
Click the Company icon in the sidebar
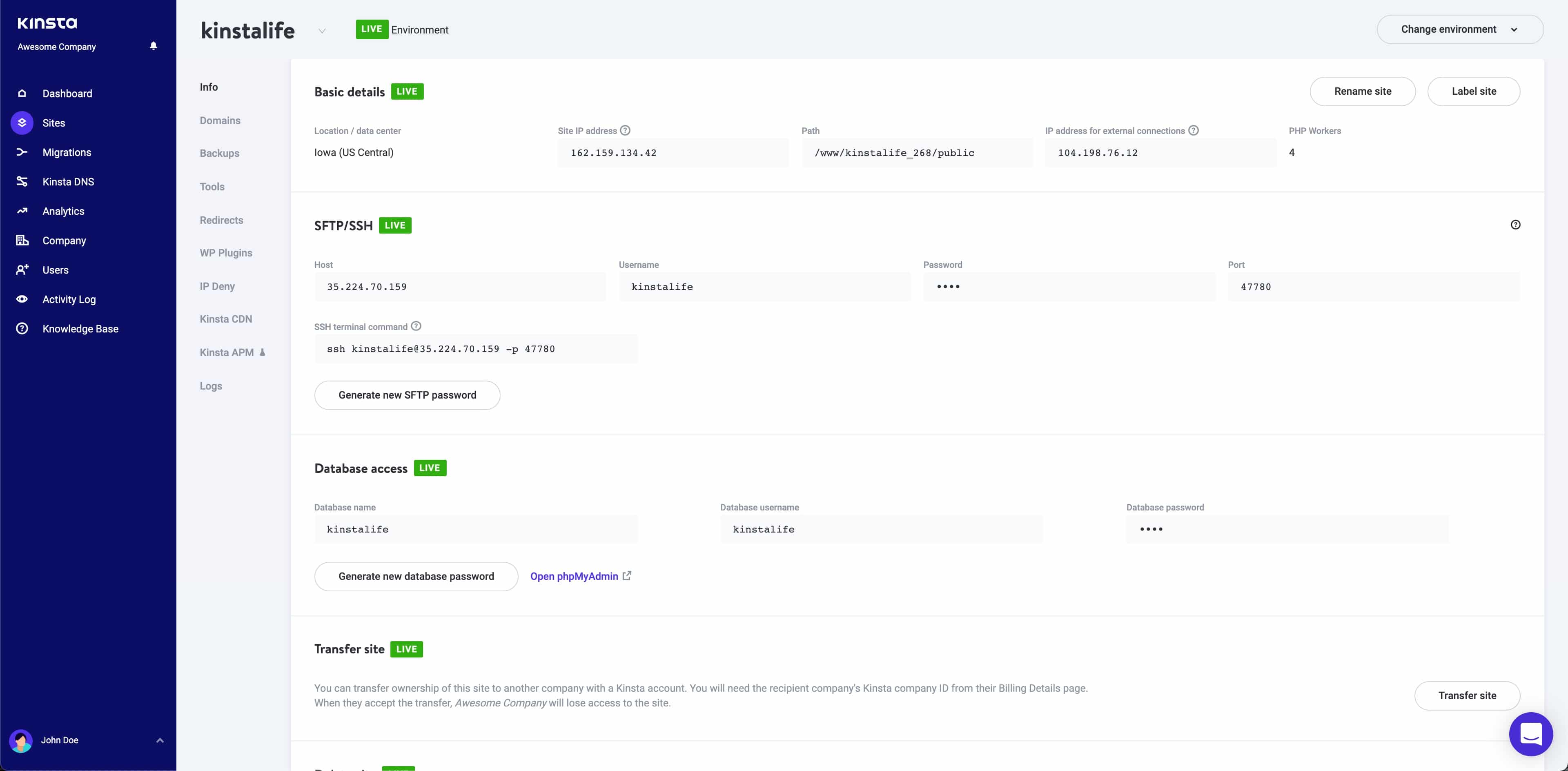(22, 241)
